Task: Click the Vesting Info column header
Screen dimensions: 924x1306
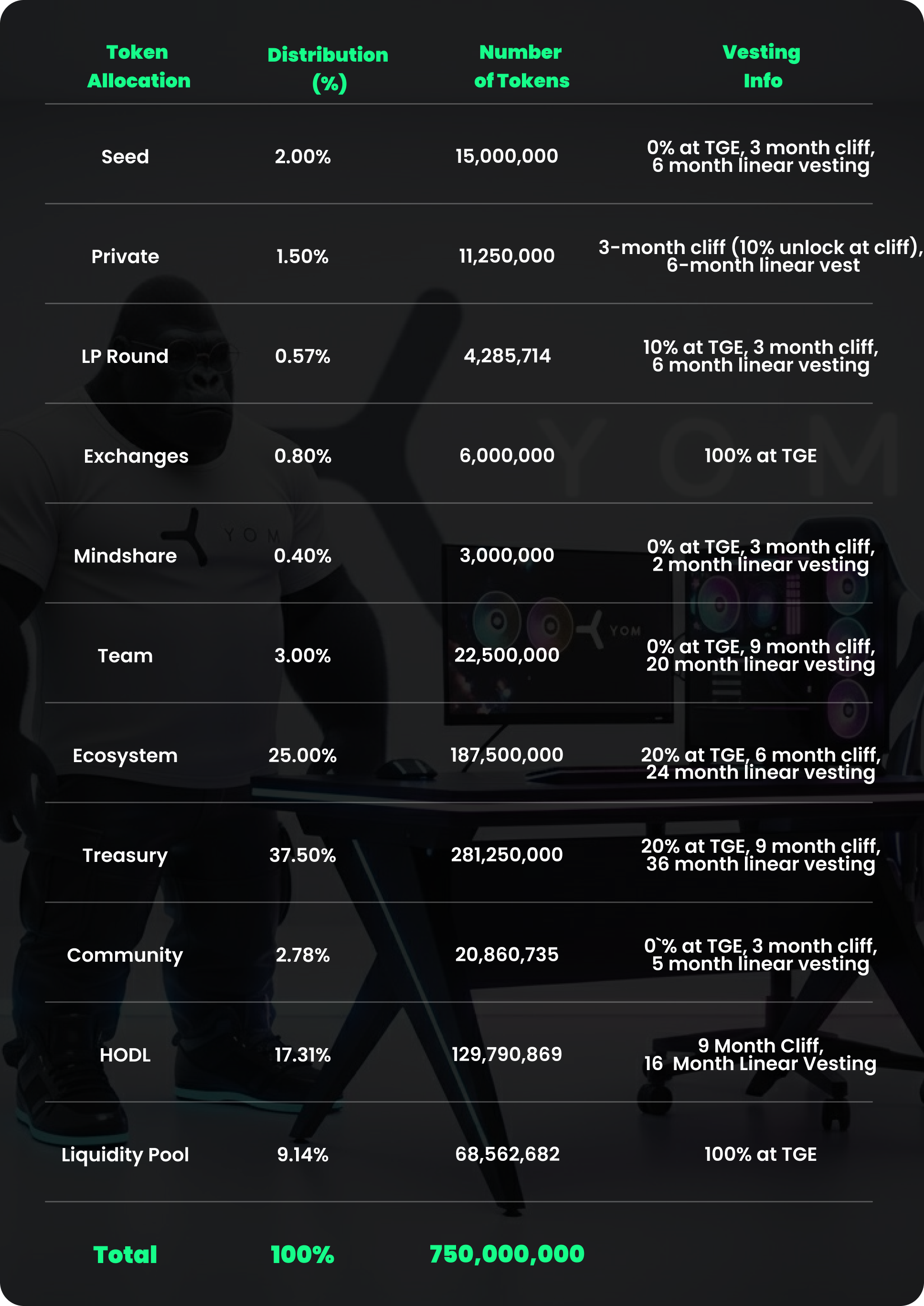Action: click(x=761, y=66)
